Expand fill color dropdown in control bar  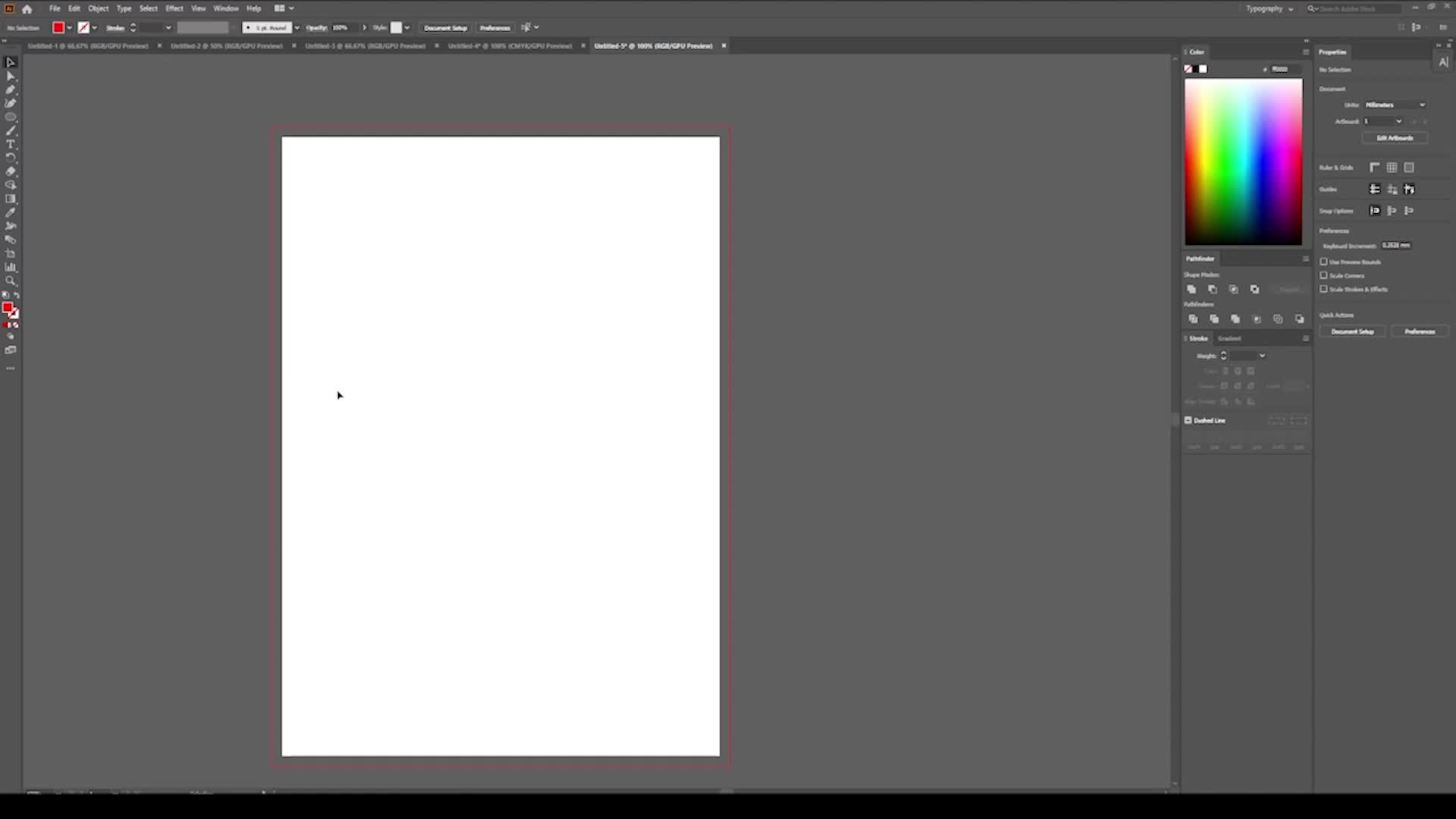tap(70, 28)
